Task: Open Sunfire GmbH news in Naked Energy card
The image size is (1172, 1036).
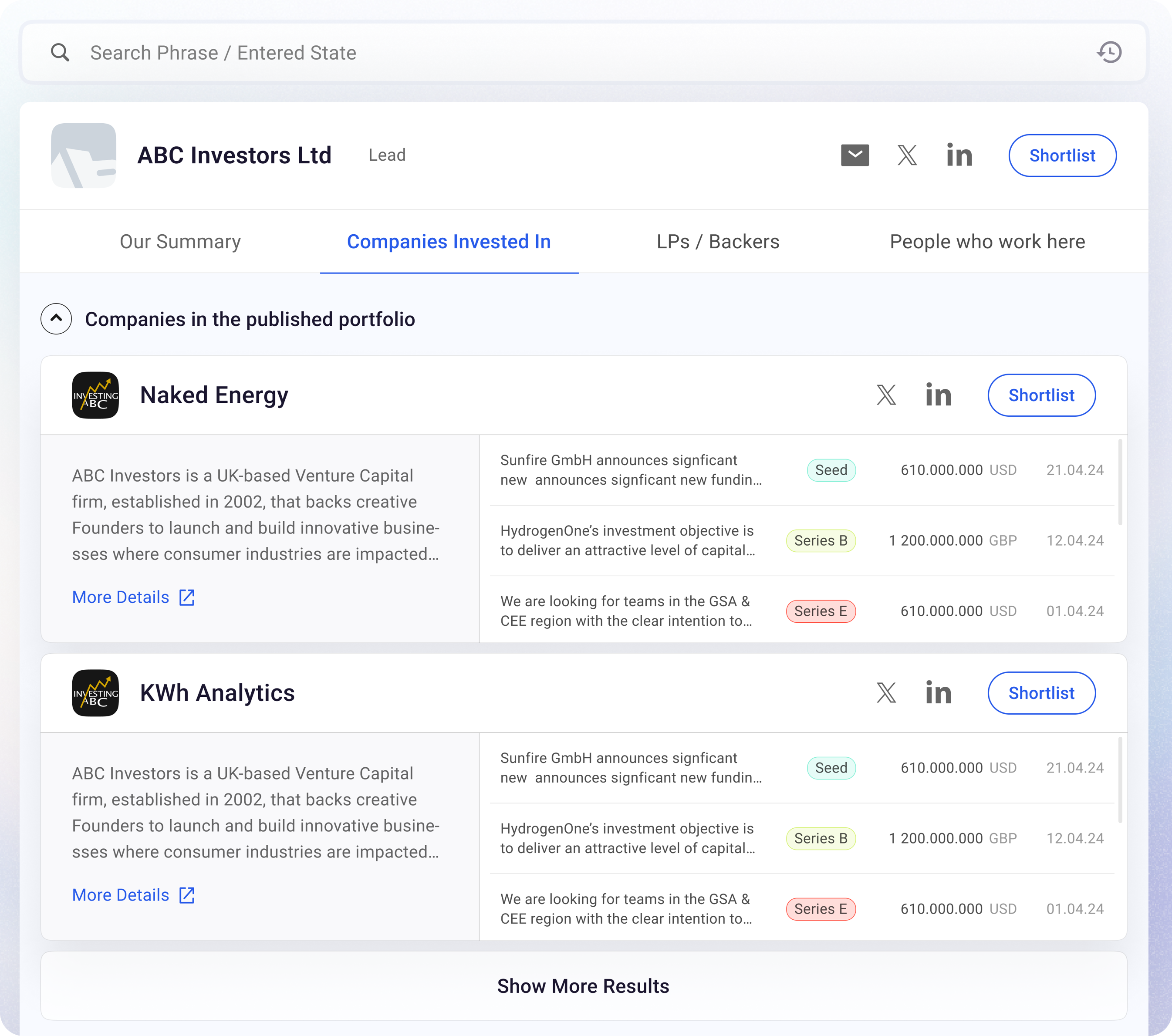Action: coord(631,470)
